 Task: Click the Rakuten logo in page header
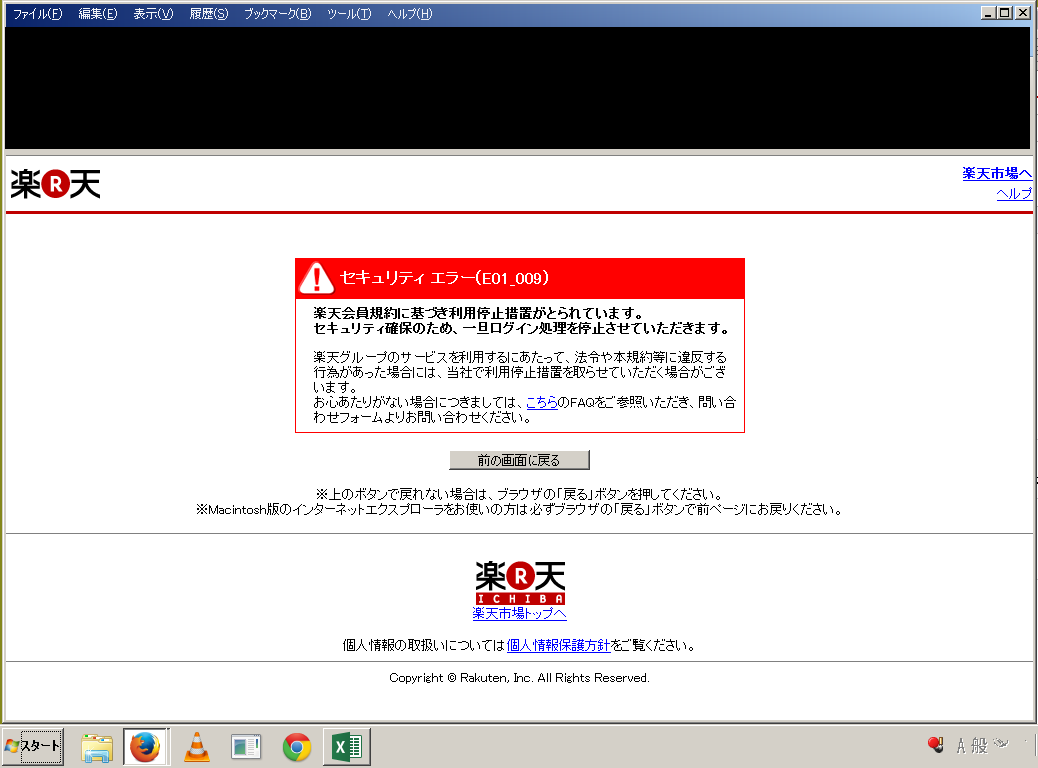56,184
